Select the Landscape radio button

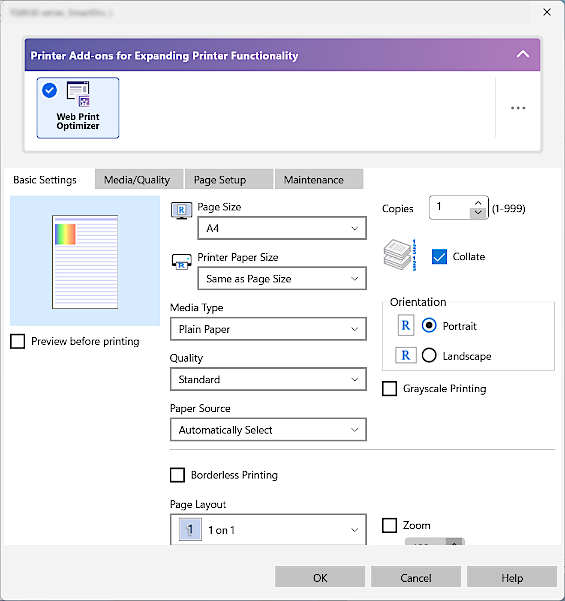pos(429,355)
